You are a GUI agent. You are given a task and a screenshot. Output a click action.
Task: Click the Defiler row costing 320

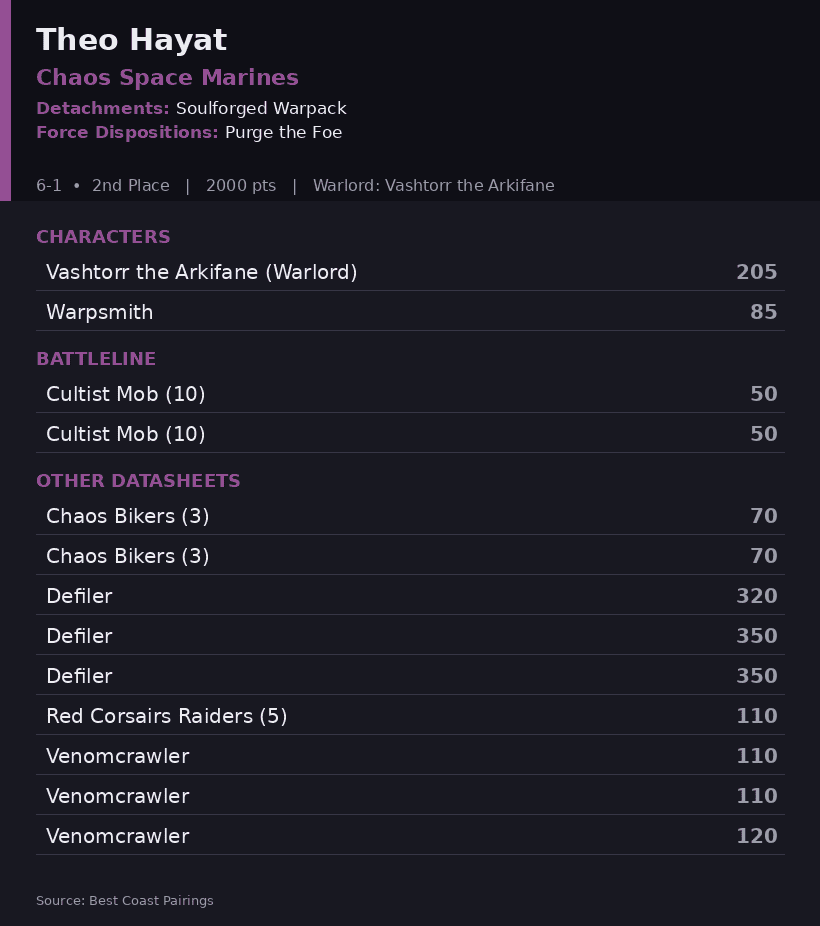click(410, 595)
